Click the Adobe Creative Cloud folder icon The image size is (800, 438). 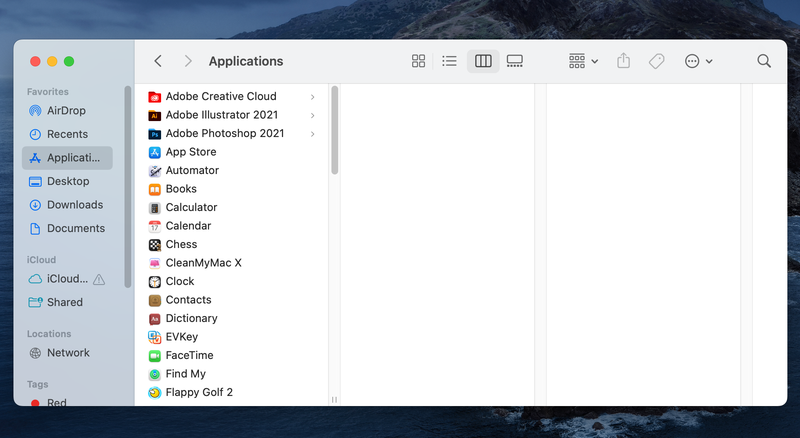[x=155, y=97]
